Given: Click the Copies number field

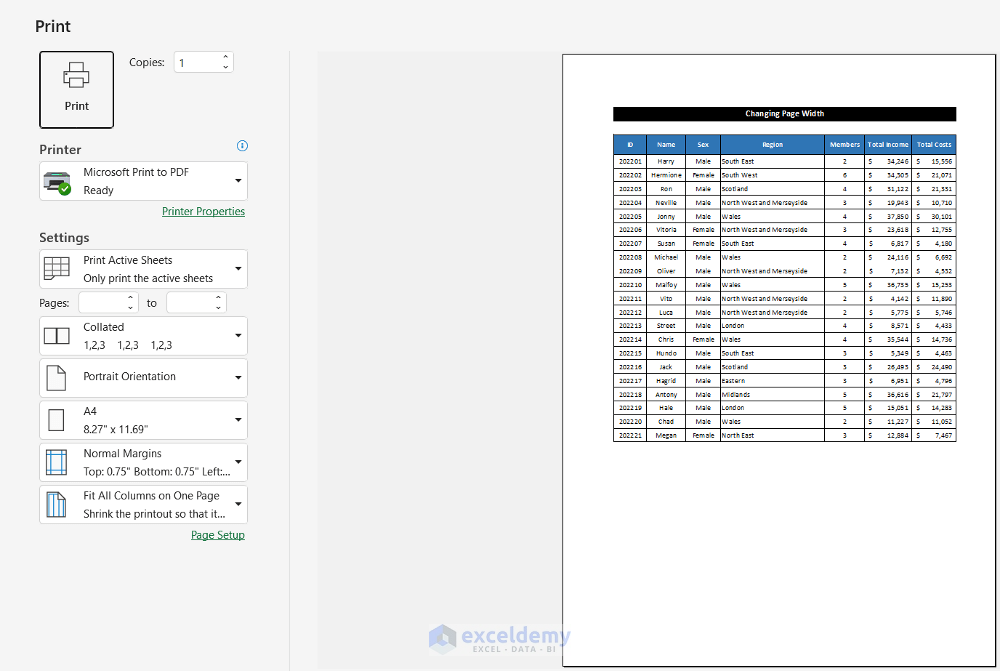Looking at the screenshot, I should (198, 63).
